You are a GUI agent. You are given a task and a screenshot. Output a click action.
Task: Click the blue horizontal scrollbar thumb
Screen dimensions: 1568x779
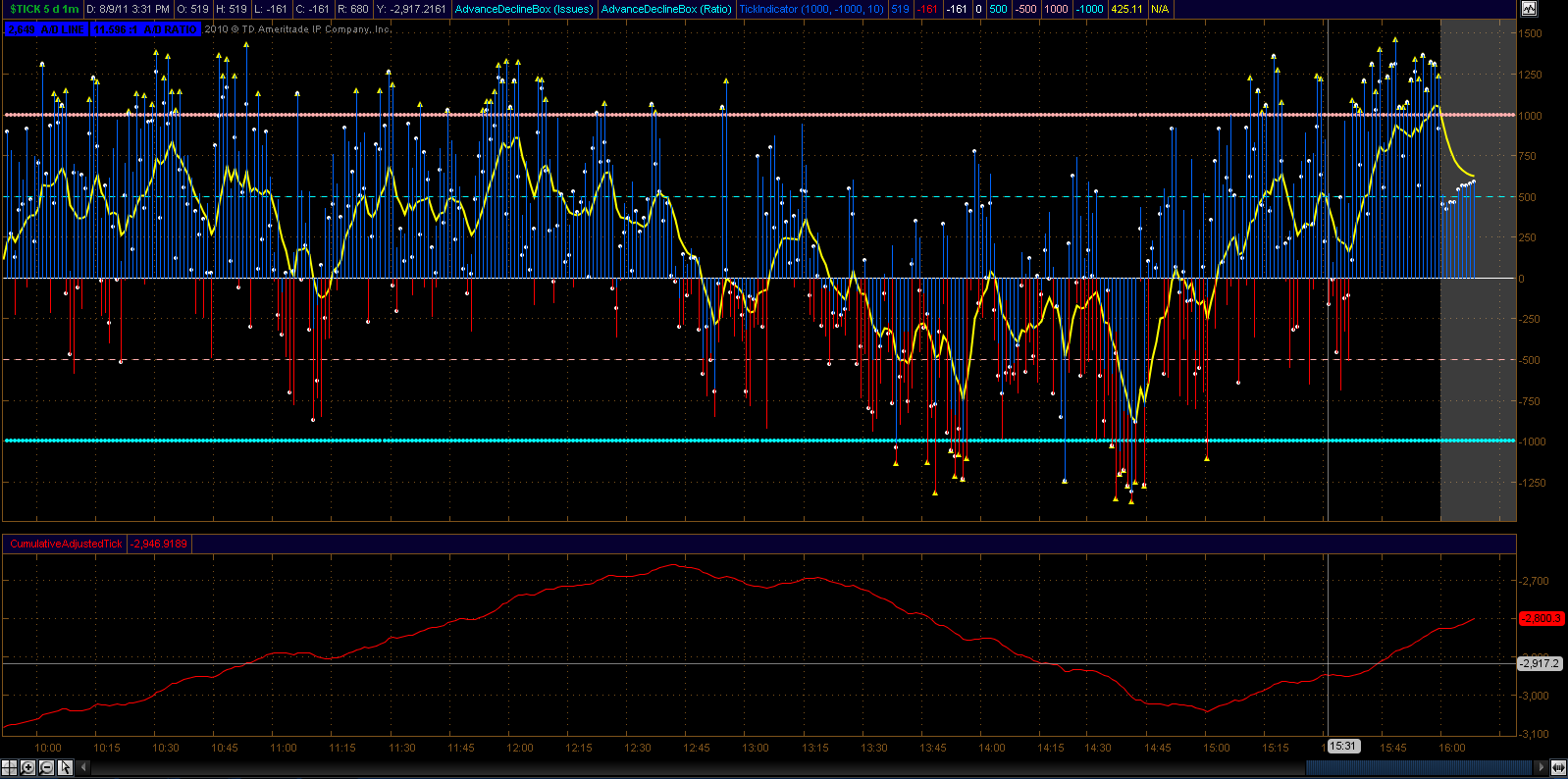[x=1421, y=767]
